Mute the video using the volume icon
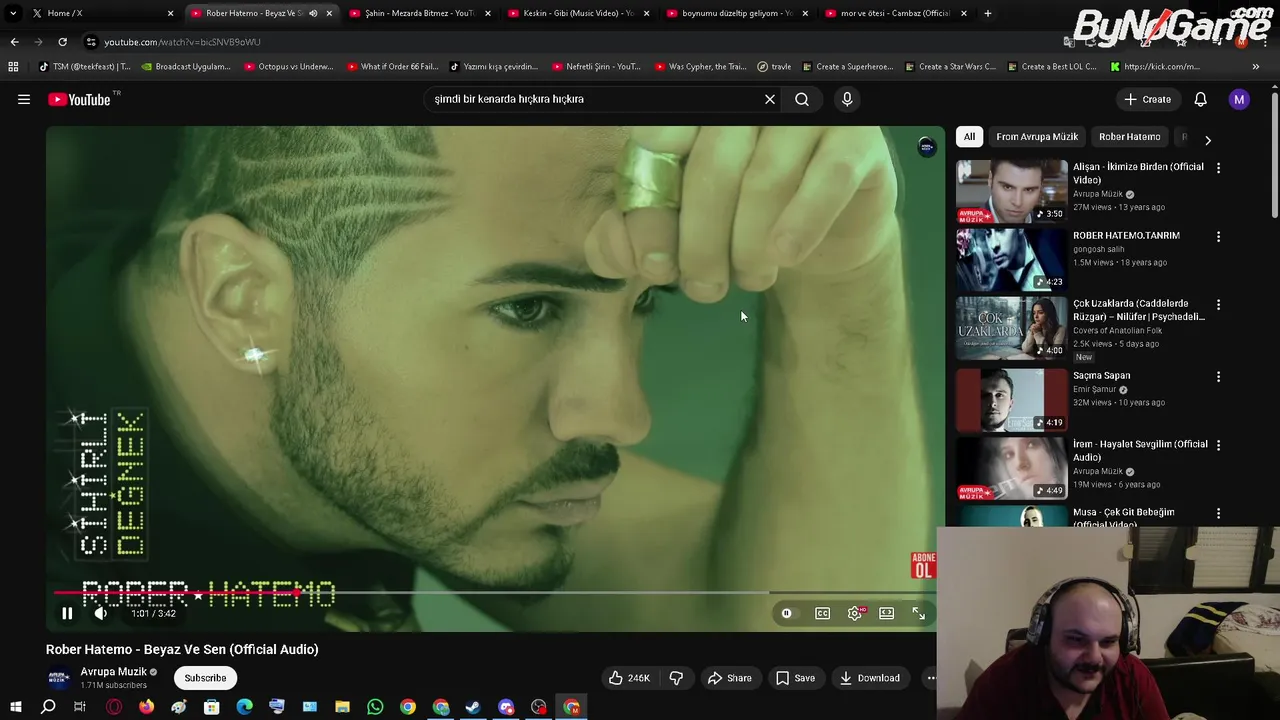The width and height of the screenshot is (1280, 720). pos(100,613)
